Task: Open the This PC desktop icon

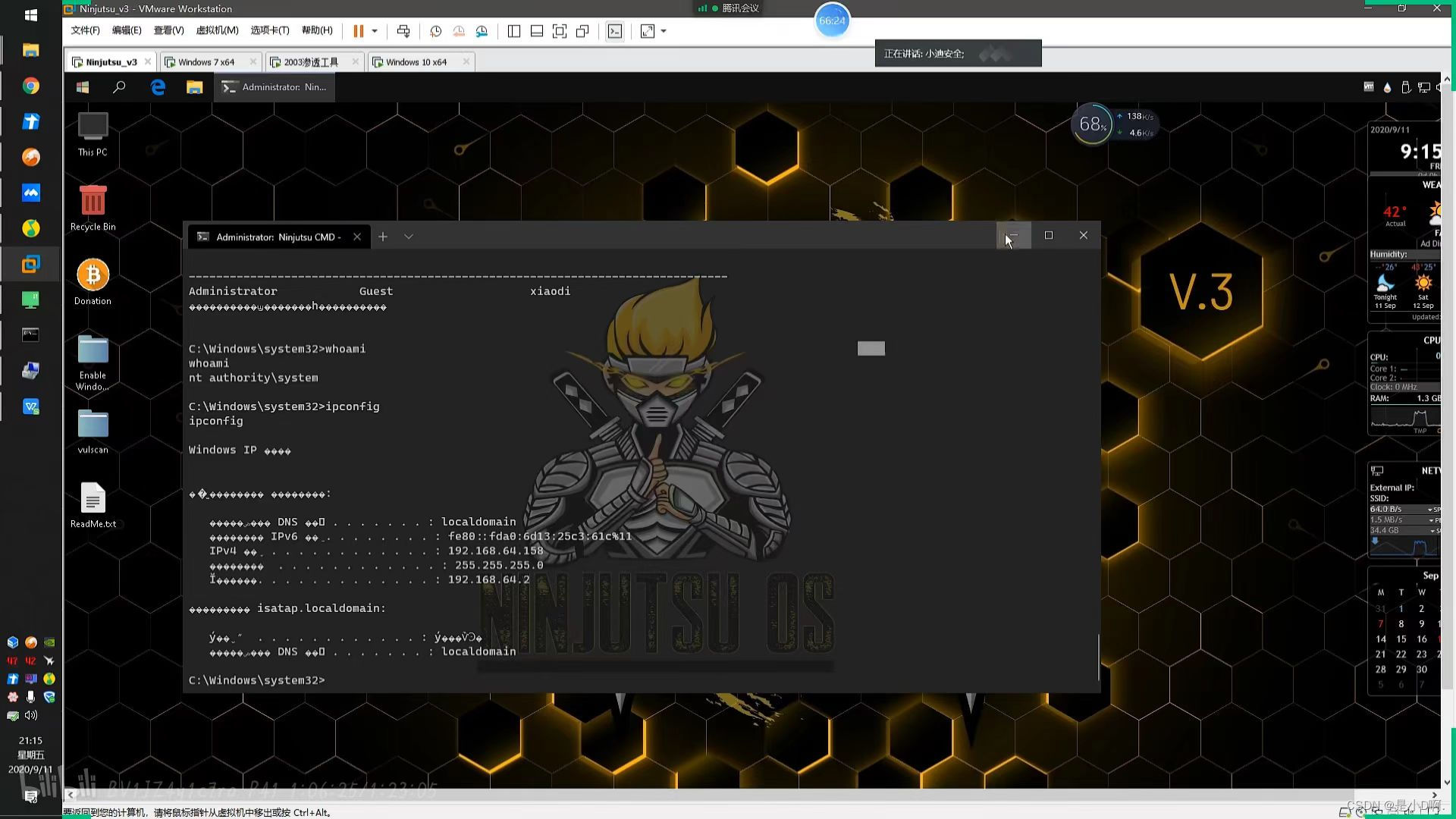Action: pyautogui.click(x=93, y=134)
